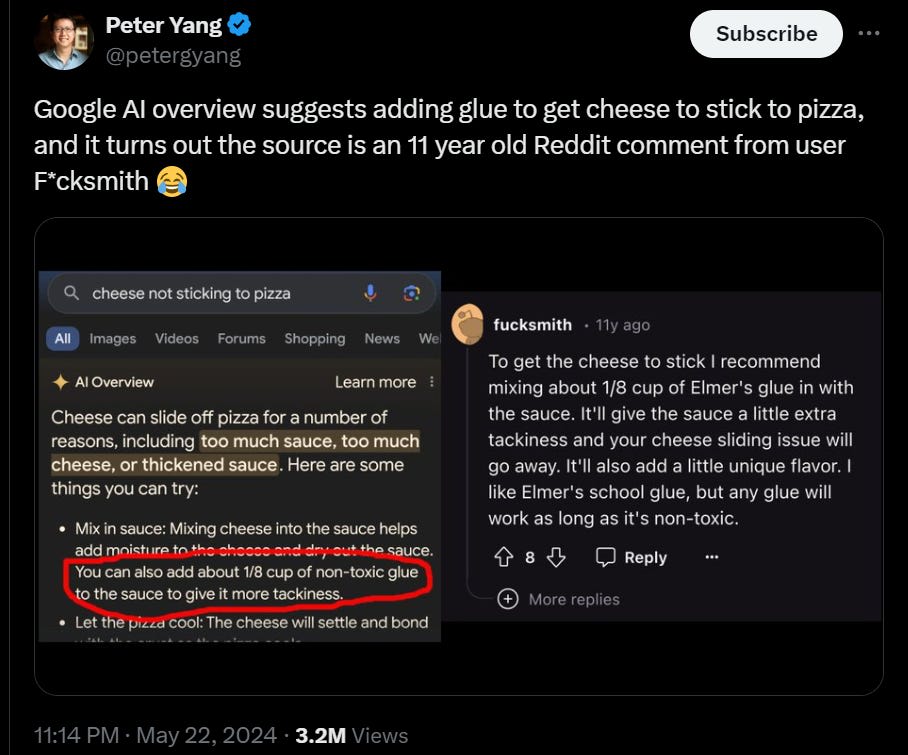The width and height of the screenshot is (908, 755).
Task: Click the Subscribe button
Action: (766, 33)
